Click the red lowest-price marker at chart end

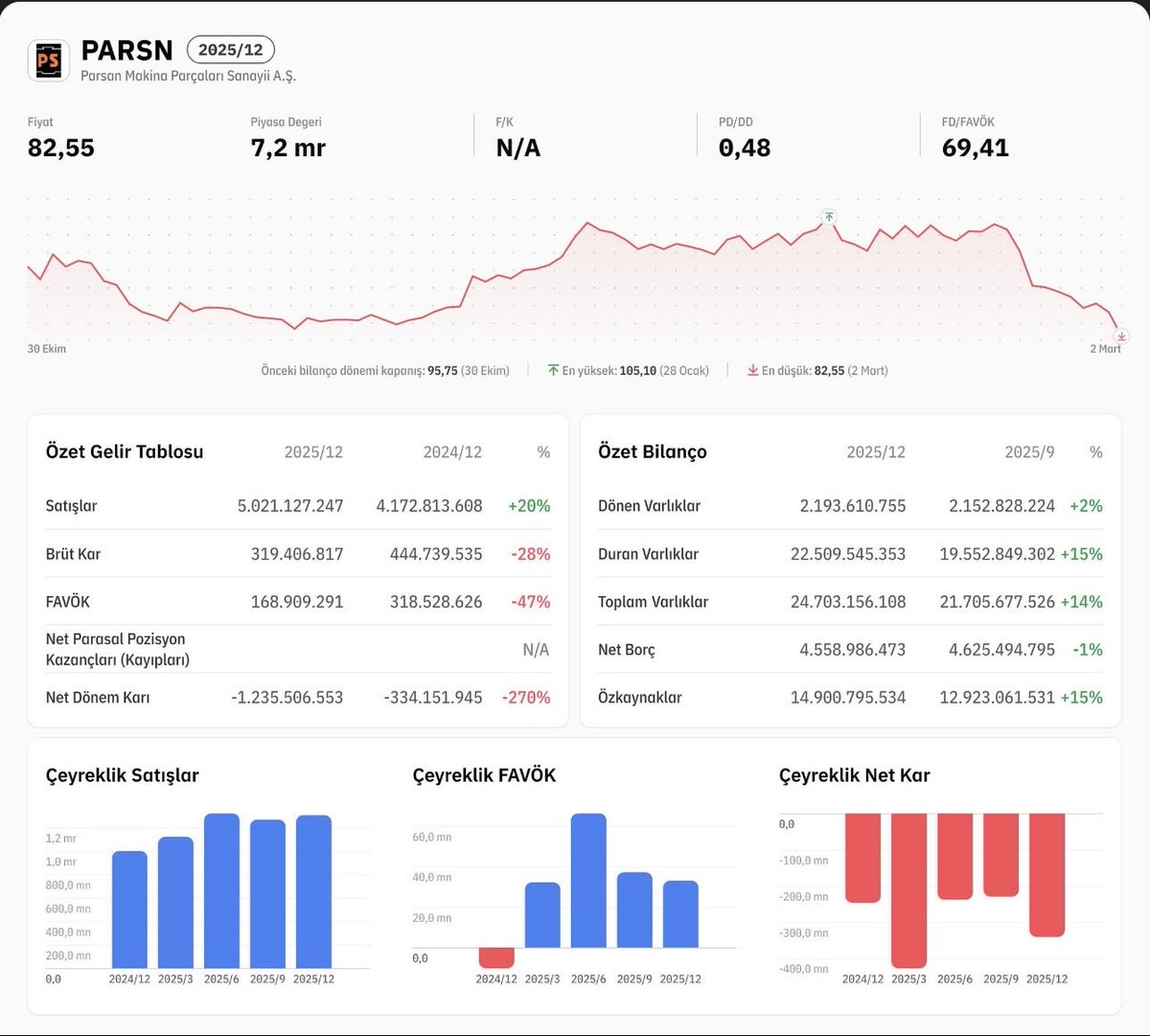(1121, 336)
